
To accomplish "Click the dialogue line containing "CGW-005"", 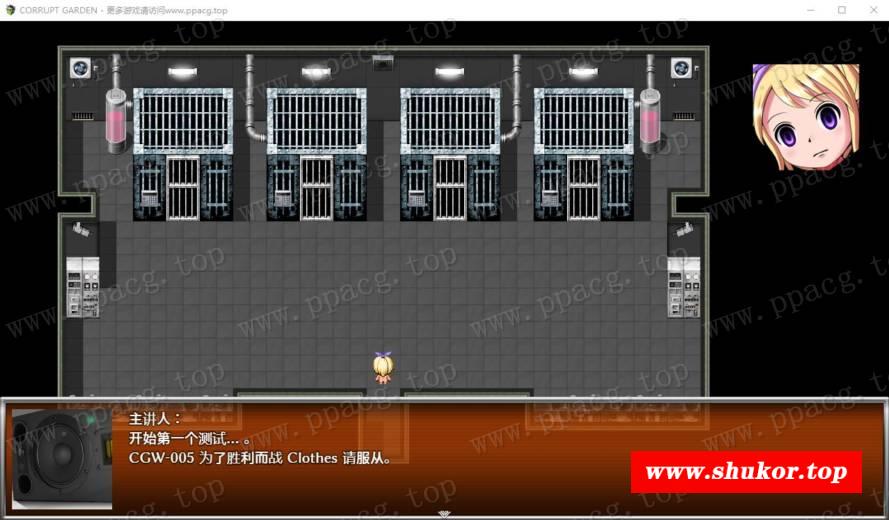I will point(260,458).
